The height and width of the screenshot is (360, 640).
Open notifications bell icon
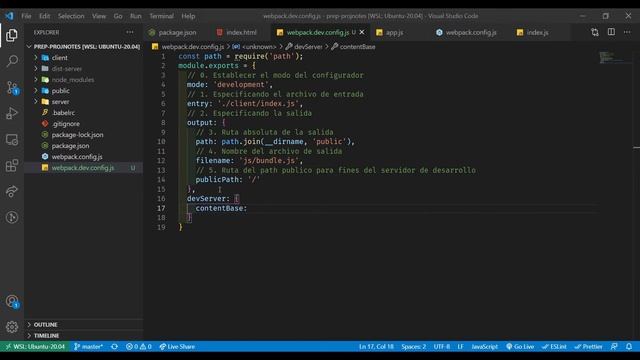pos(629,347)
